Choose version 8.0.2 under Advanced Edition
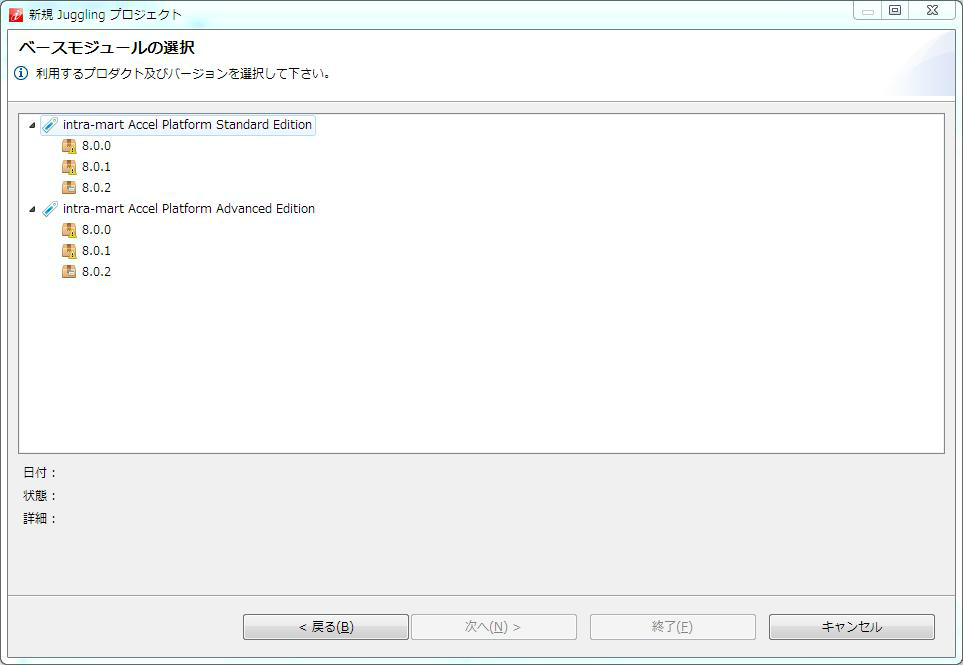The height and width of the screenshot is (665, 963). coord(96,272)
